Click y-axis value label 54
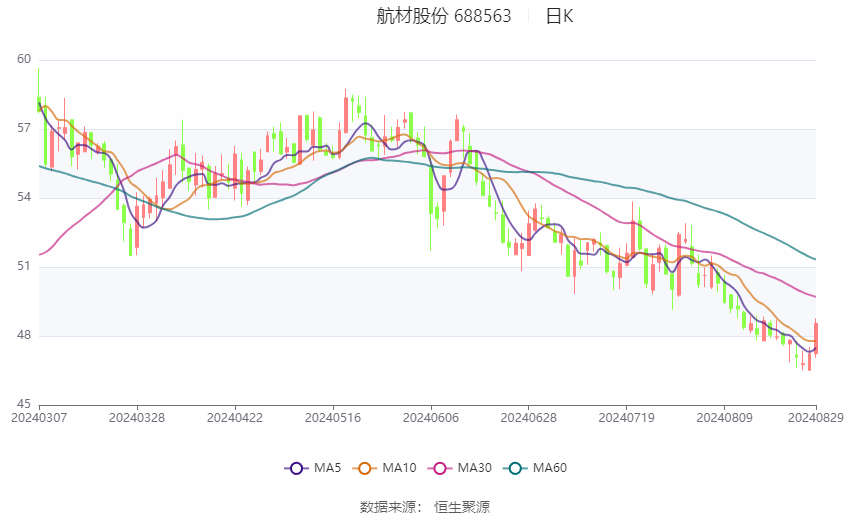The image size is (850, 517). pyautogui.click(x=24, y=197)
